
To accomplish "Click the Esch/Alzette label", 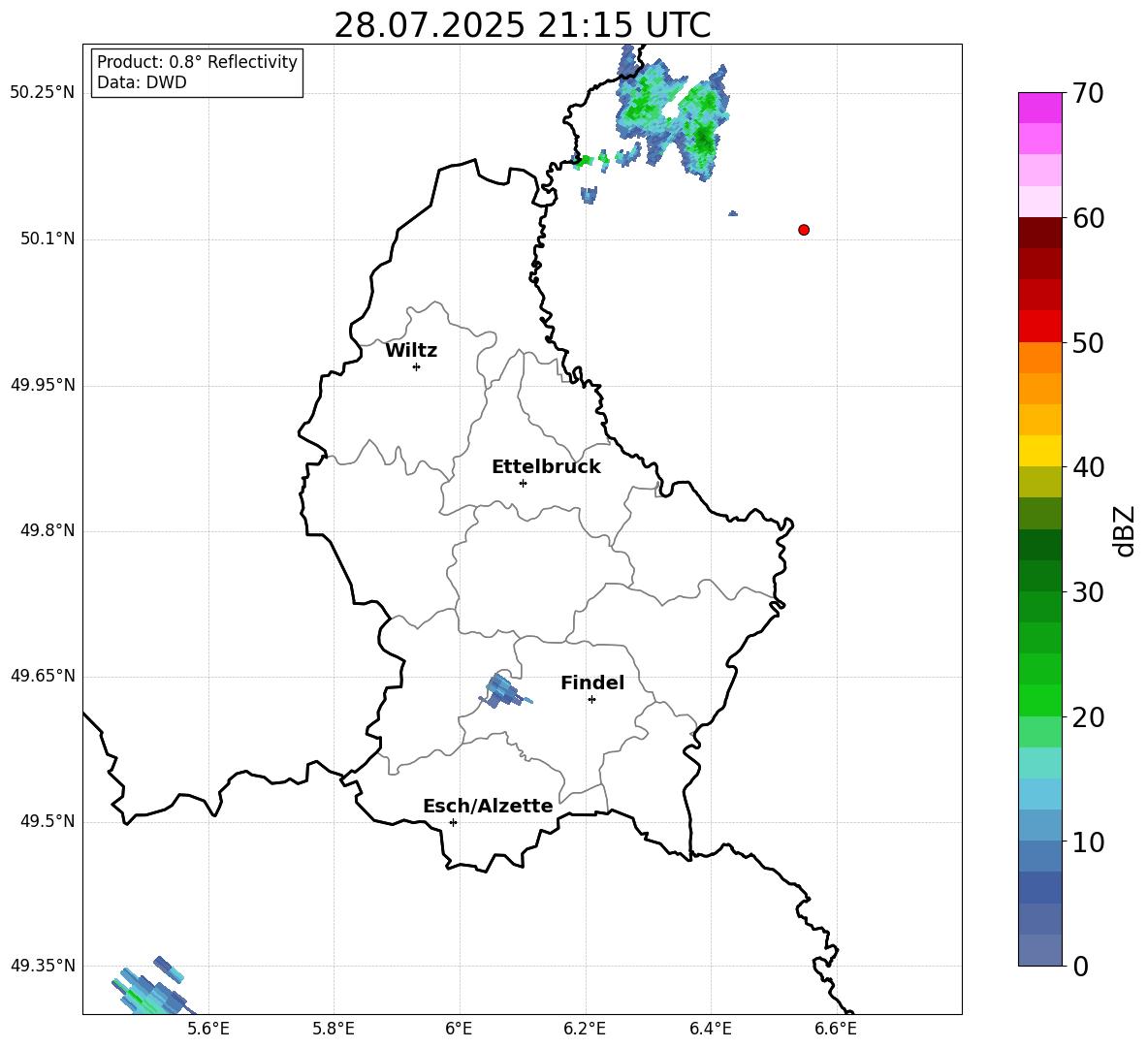I will click(x=489, y=807).
